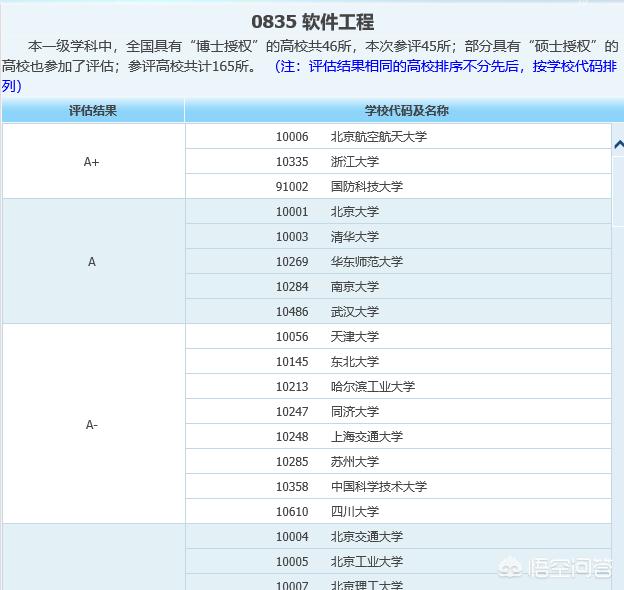Click the 哈尔滨工业大学 entry
This screenshot has height=590, width=624.
click(x=372, y=387)
